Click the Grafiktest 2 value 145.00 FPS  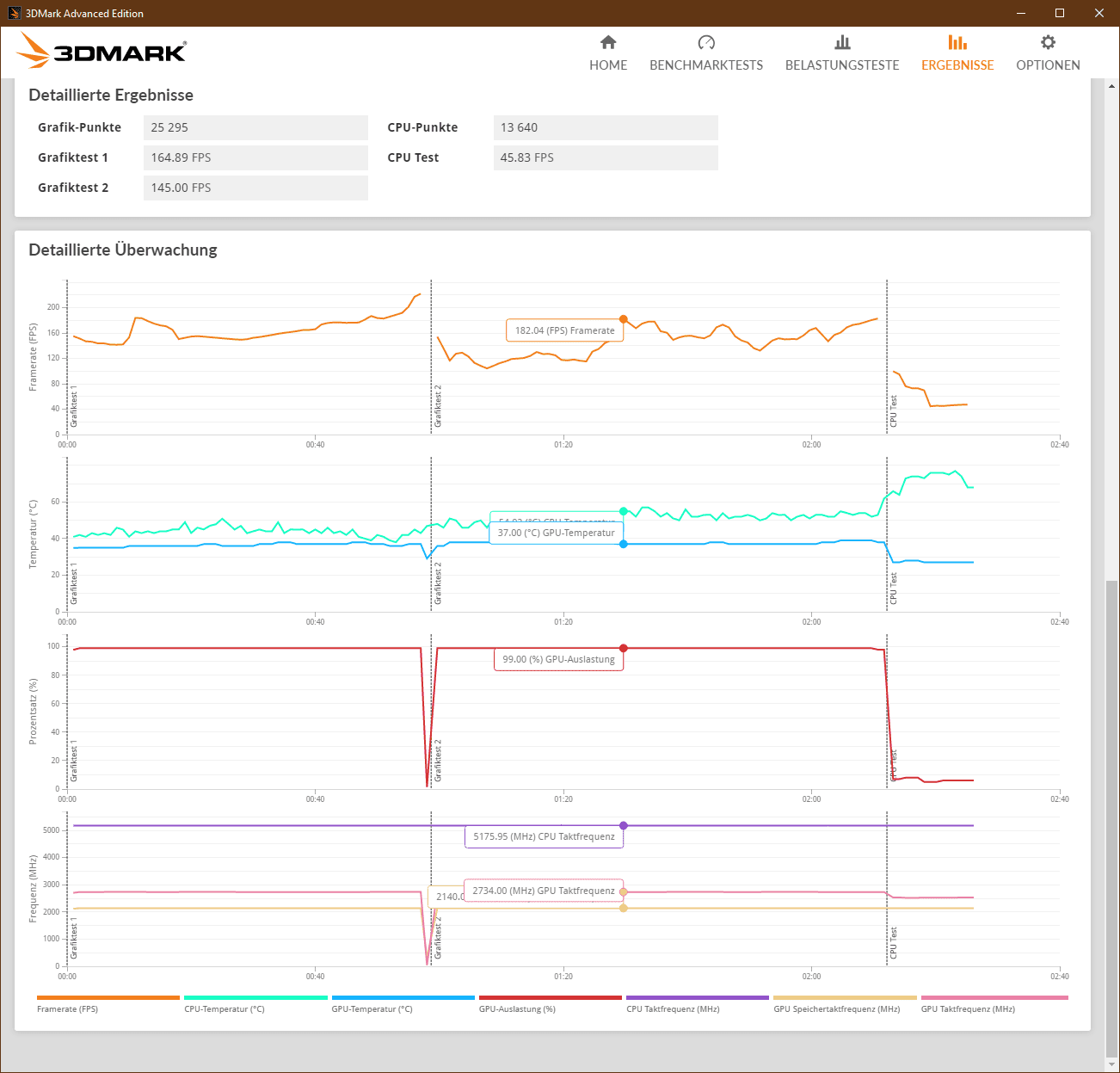coord(255,188)
